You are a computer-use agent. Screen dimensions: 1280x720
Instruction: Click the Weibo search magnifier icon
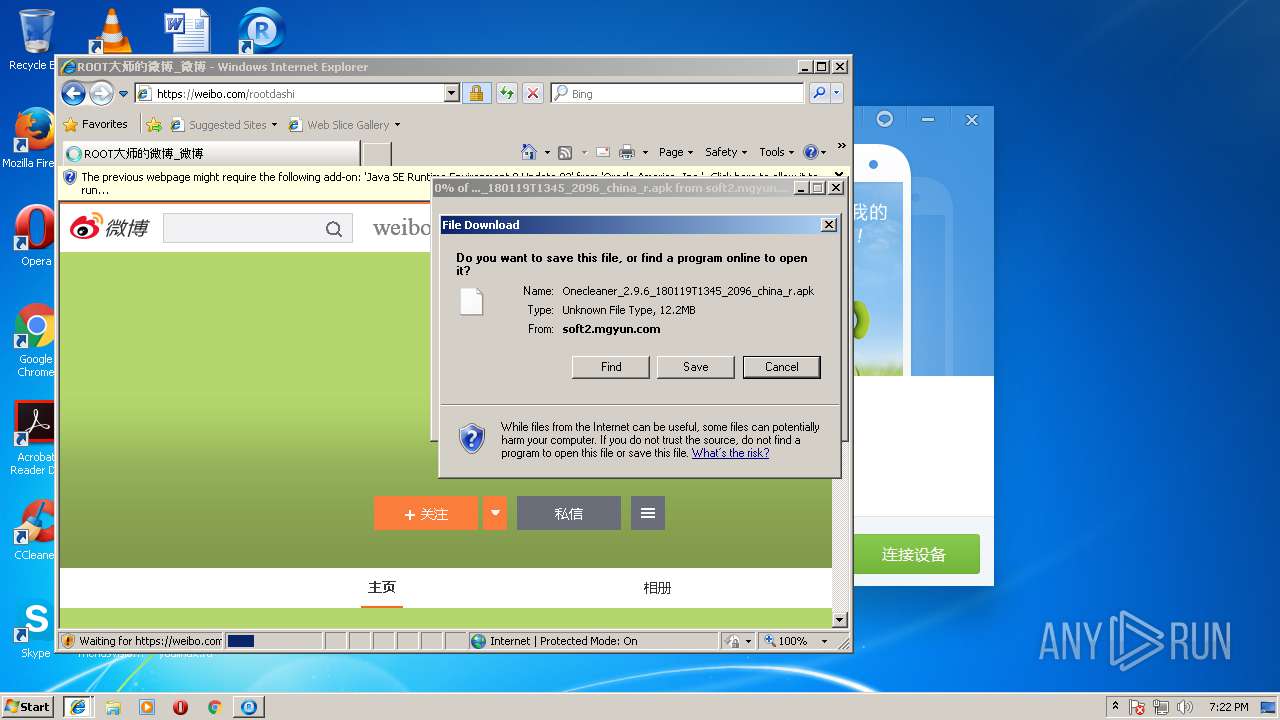click(x=334, y=229)
